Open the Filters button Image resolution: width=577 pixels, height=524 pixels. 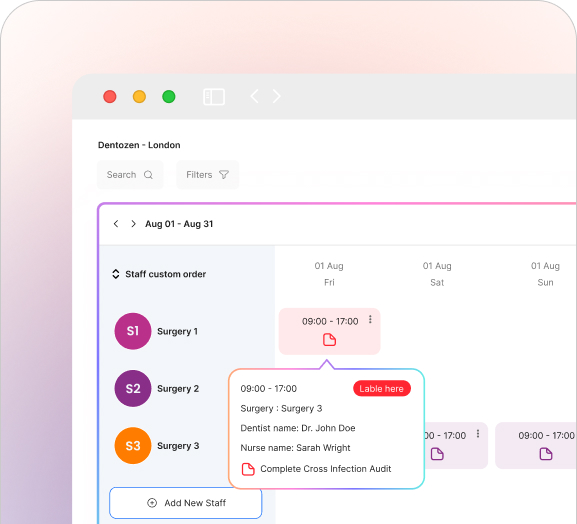208,175
